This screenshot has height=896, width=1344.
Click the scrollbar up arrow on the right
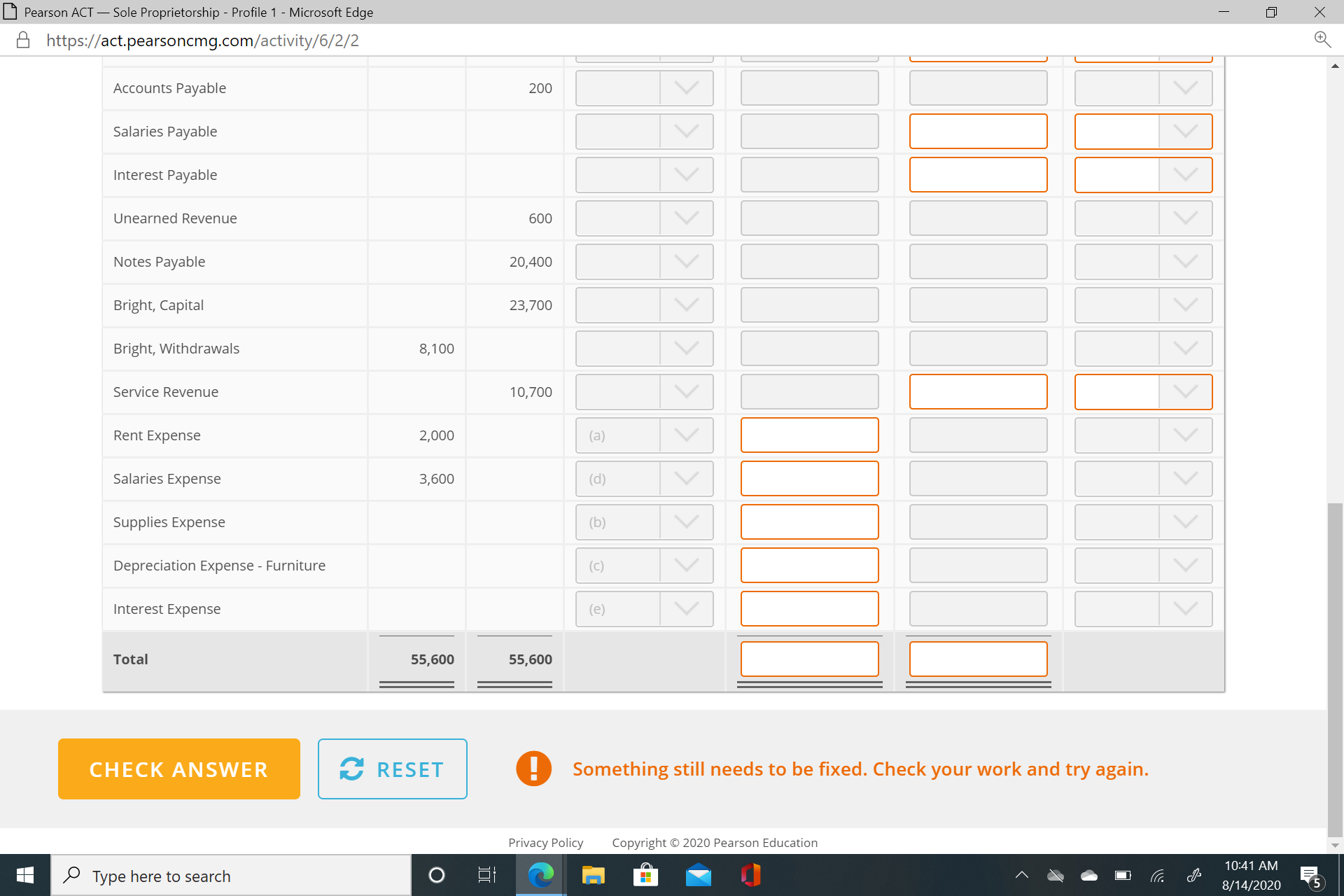click(1333, 65)
